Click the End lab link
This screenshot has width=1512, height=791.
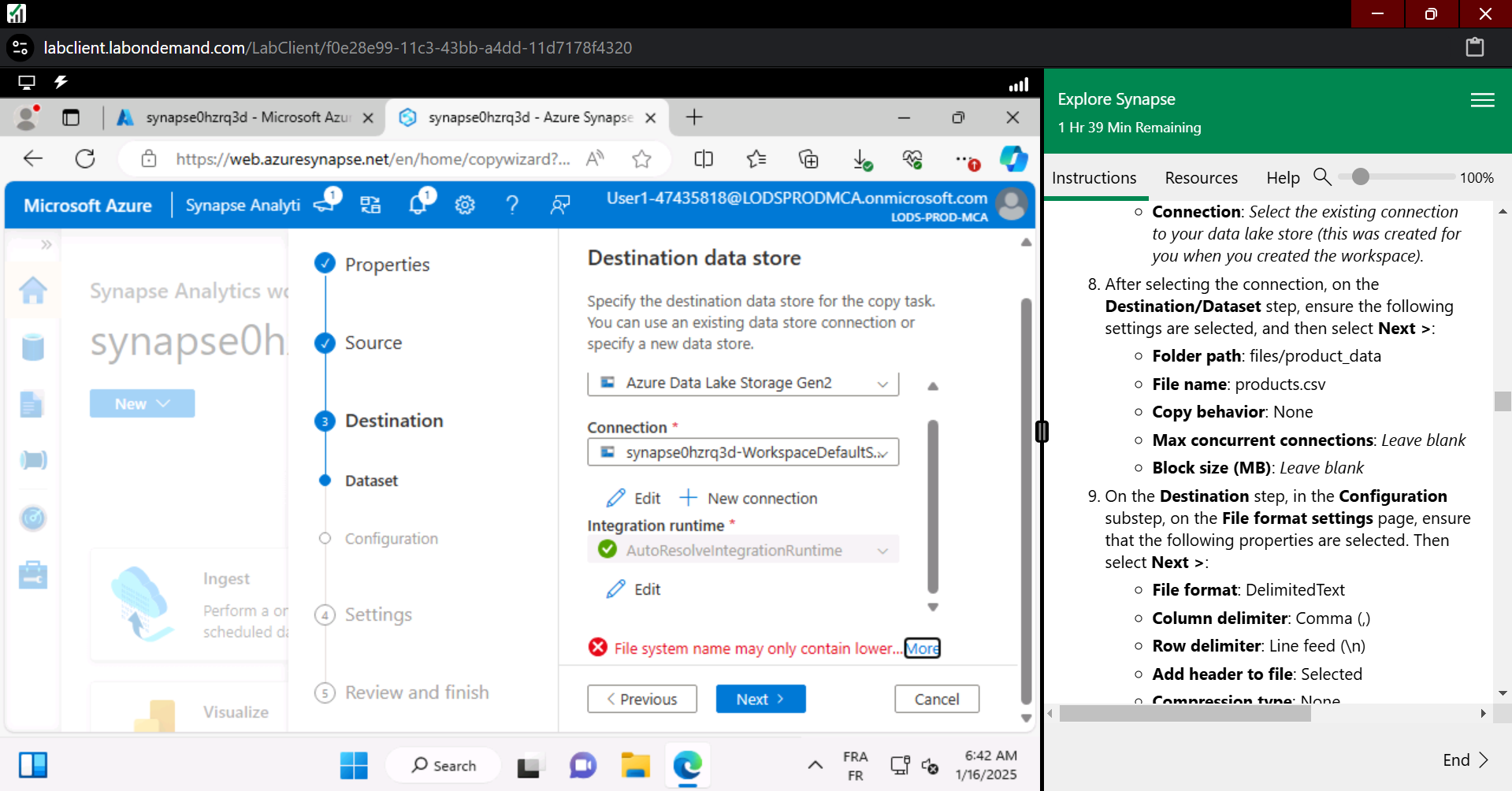1465,759
